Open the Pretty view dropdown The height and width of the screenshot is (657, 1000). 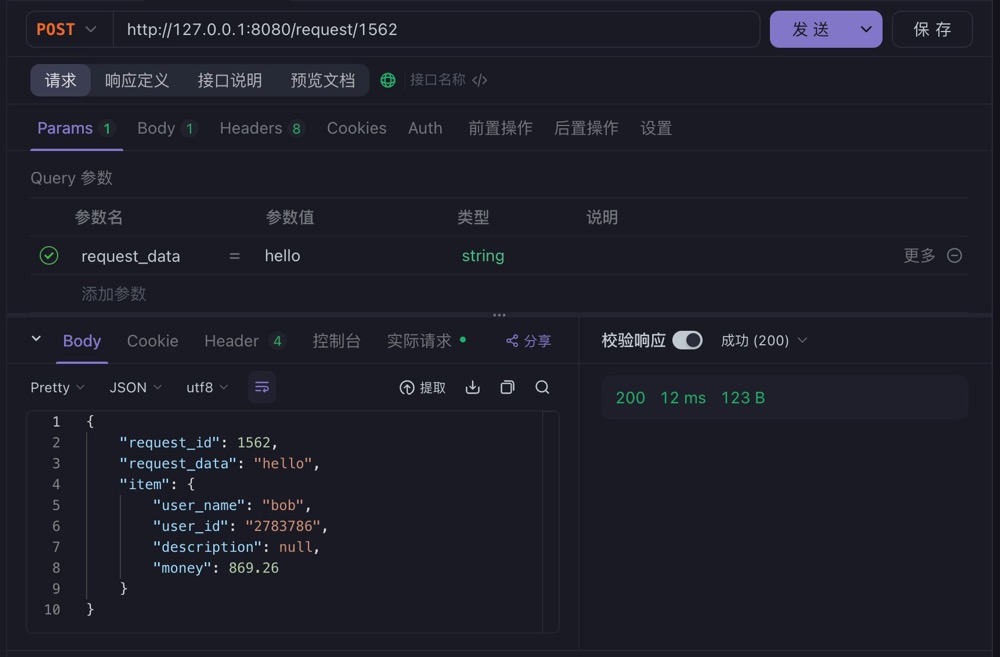click(56, 387)
